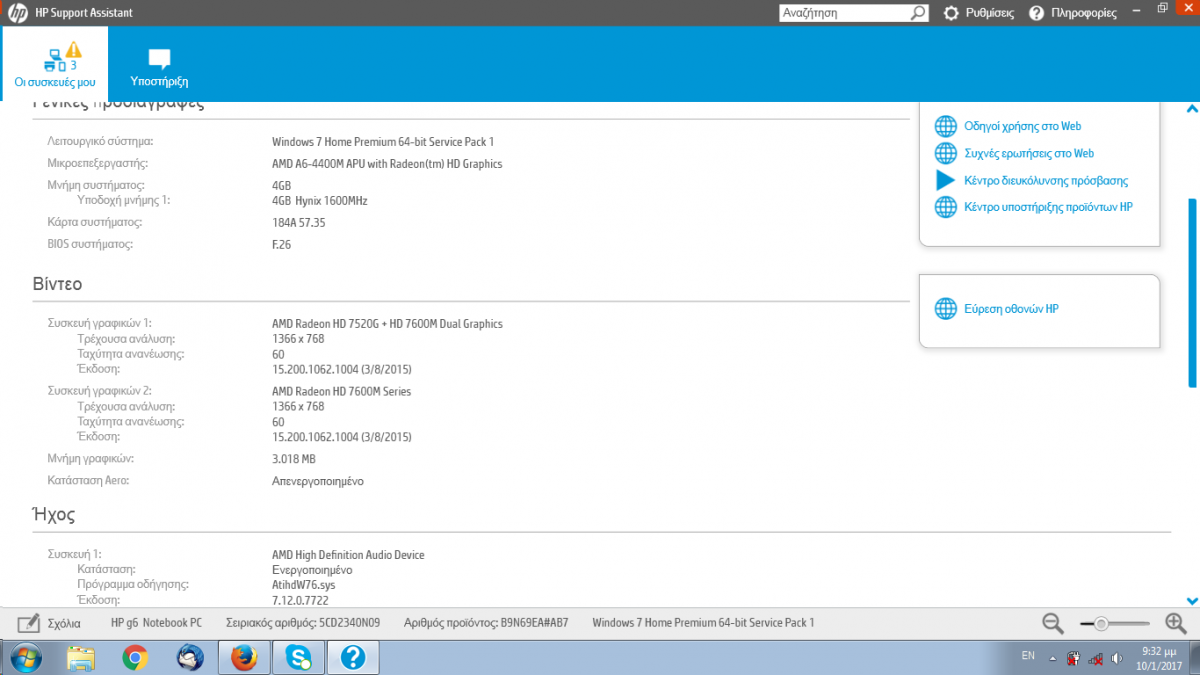Click zoom out magnifier icon
The image size is (1200, 675).
click(1053, 623)
